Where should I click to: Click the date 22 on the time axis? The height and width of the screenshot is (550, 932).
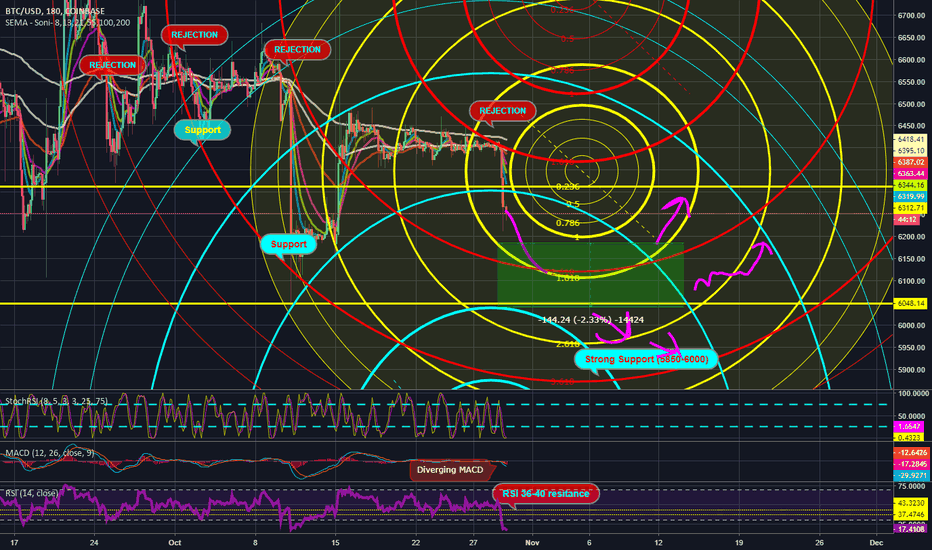click(415, 542)
